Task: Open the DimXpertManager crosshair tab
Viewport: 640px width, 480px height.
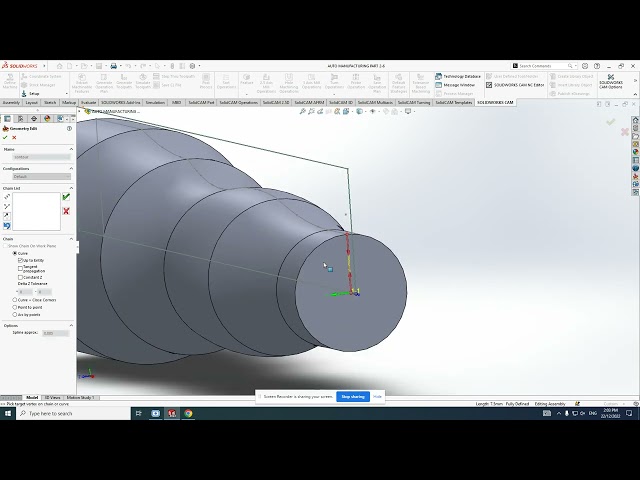Action: point(34,118)
